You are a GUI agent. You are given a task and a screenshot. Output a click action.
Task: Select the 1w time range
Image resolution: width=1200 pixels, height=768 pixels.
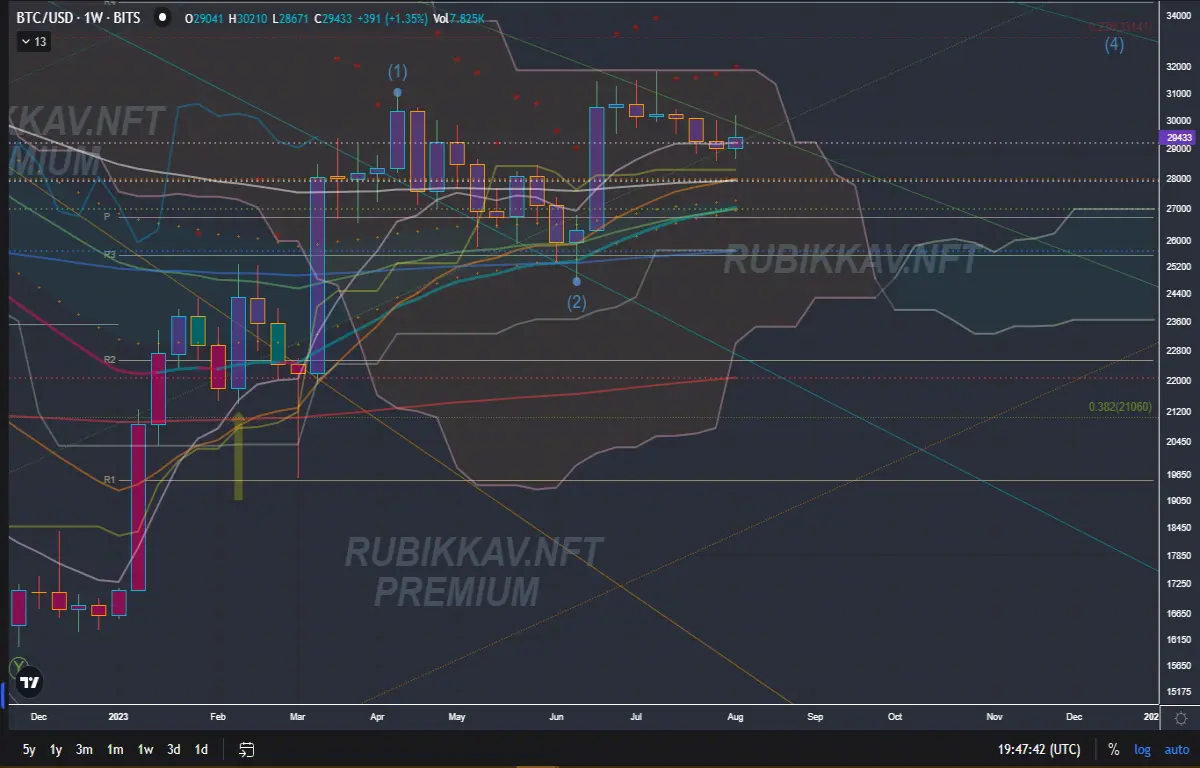click(145, 749)
